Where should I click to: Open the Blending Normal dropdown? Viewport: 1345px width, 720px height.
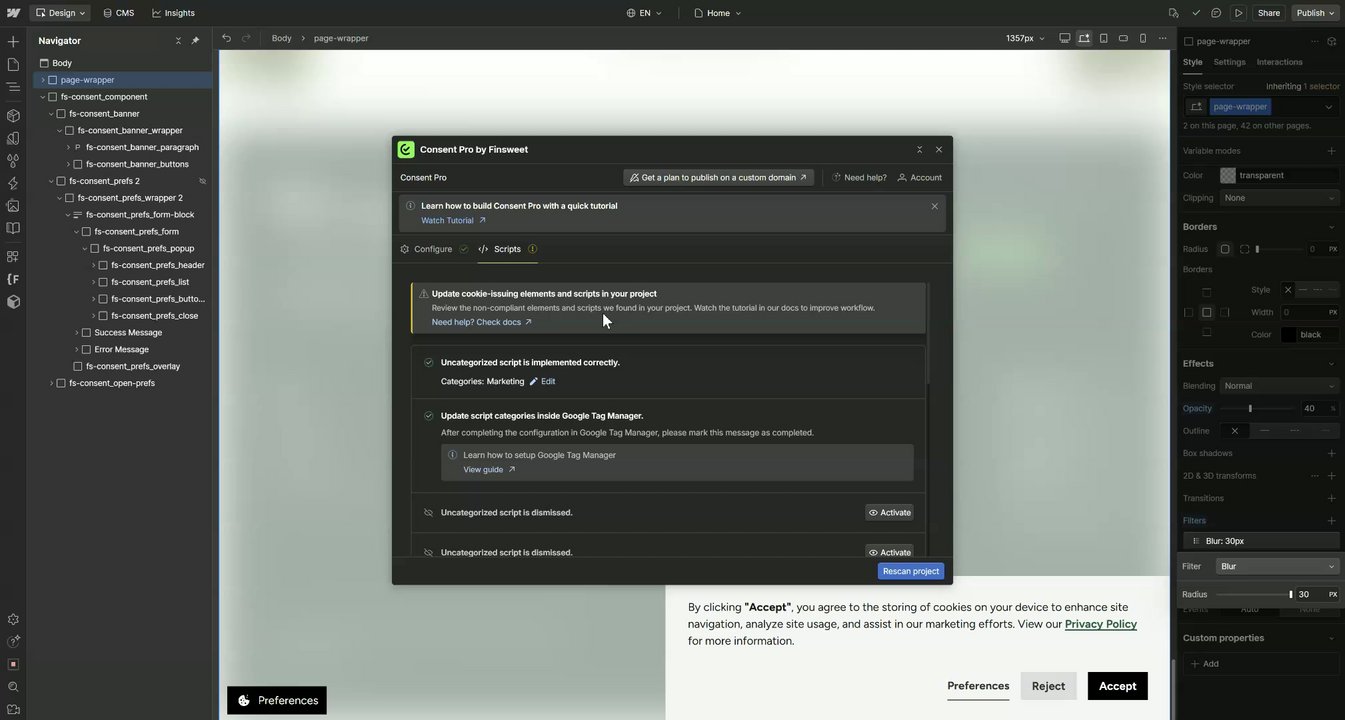click(1279, 386)
